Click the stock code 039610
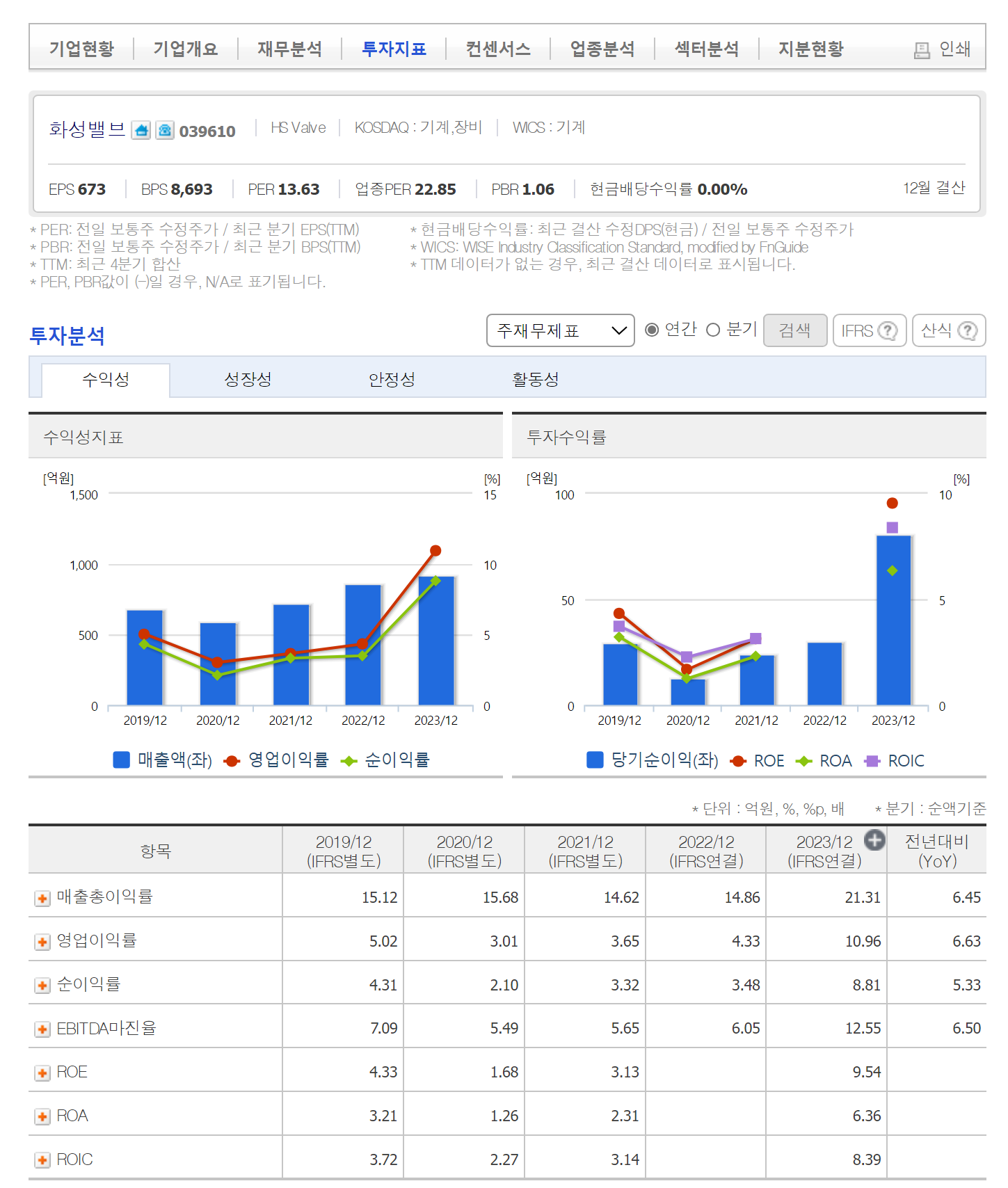 tap(207, 131)
